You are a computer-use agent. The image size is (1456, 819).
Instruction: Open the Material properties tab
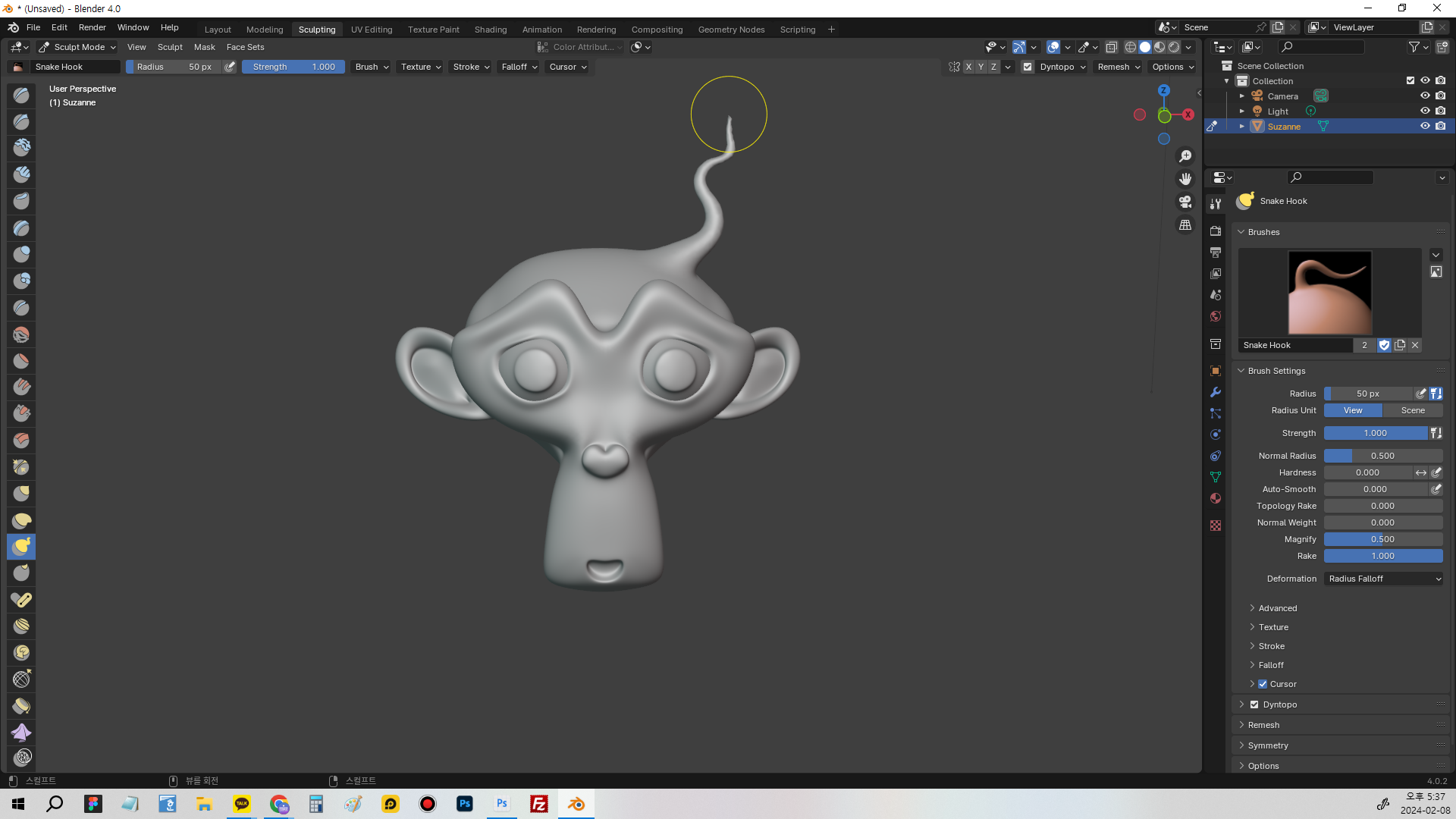1216,498
